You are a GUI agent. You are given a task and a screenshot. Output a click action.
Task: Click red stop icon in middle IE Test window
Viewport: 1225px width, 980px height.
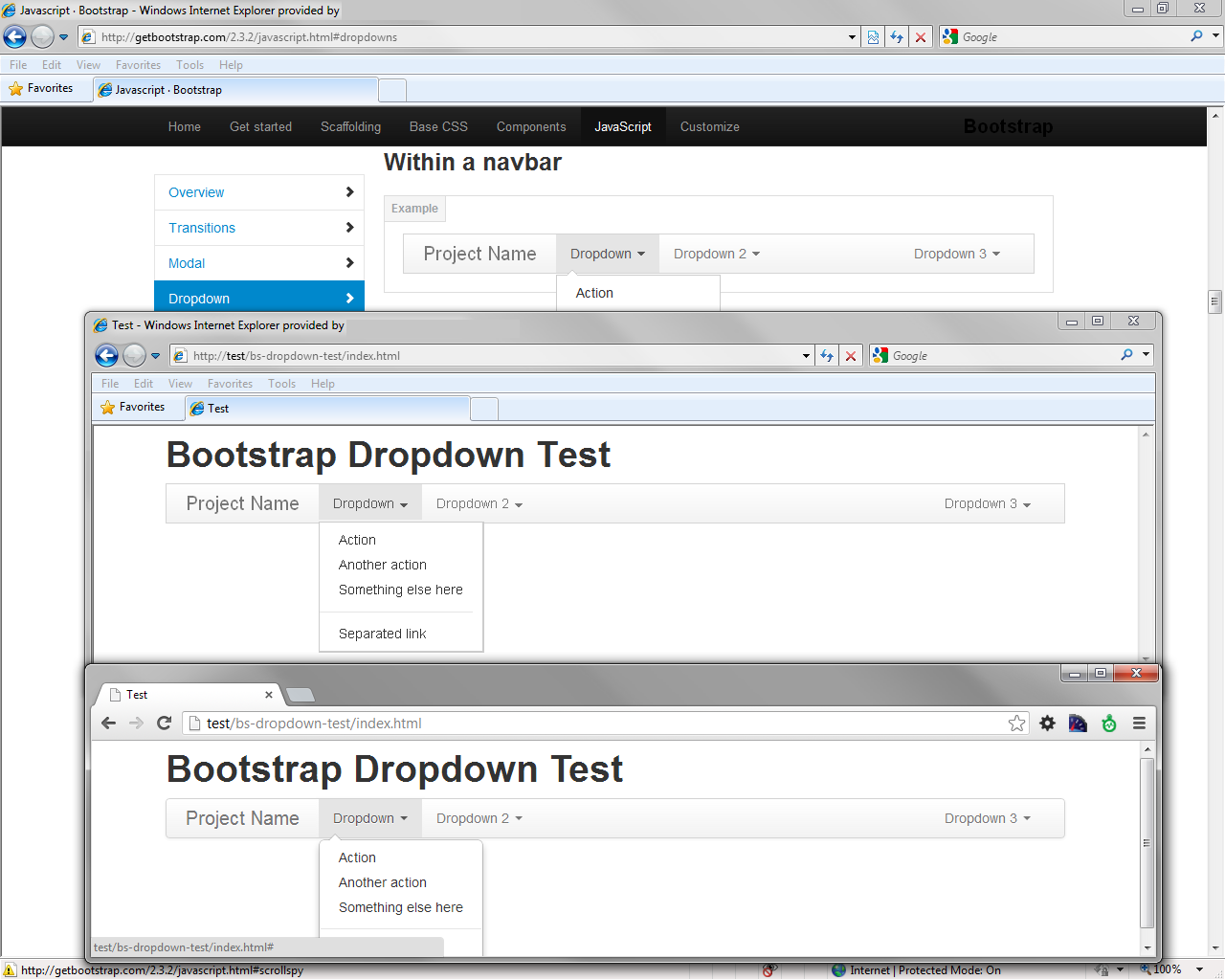tap(851, 356)
